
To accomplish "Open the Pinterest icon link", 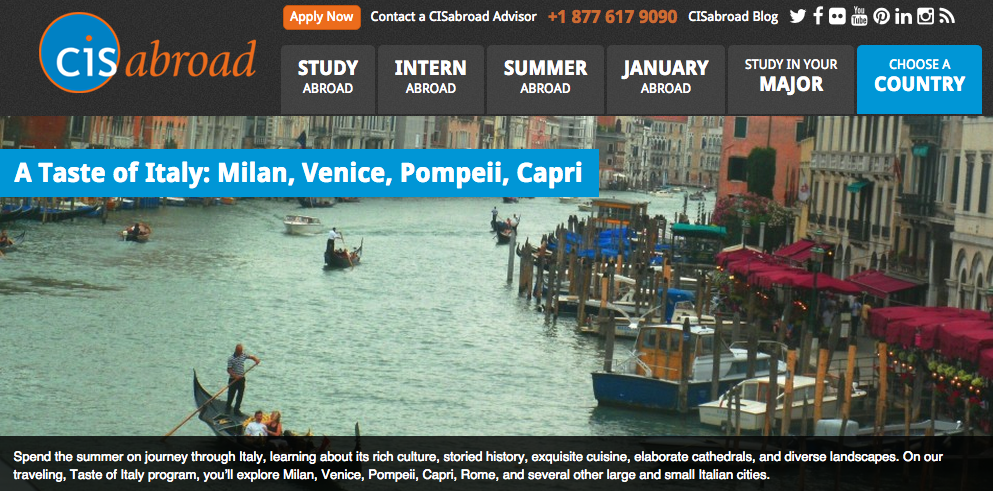I will tap(881, 16).
